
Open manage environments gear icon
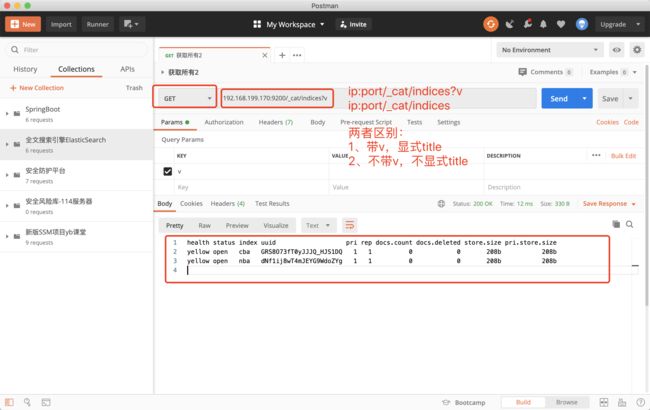637,50
